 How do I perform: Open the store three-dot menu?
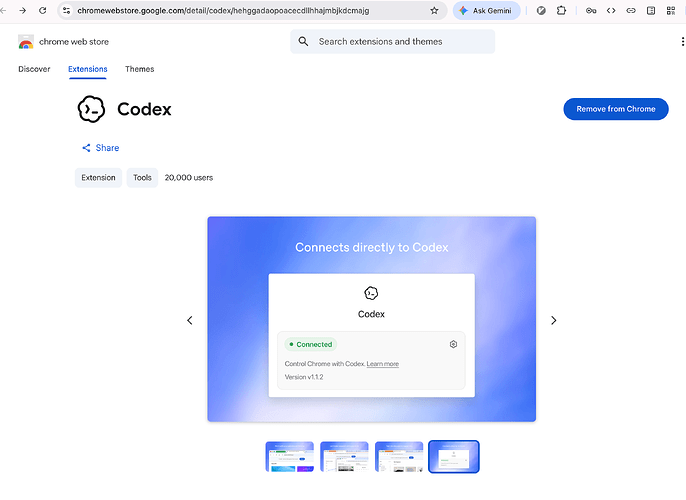(x=682, y=42)
